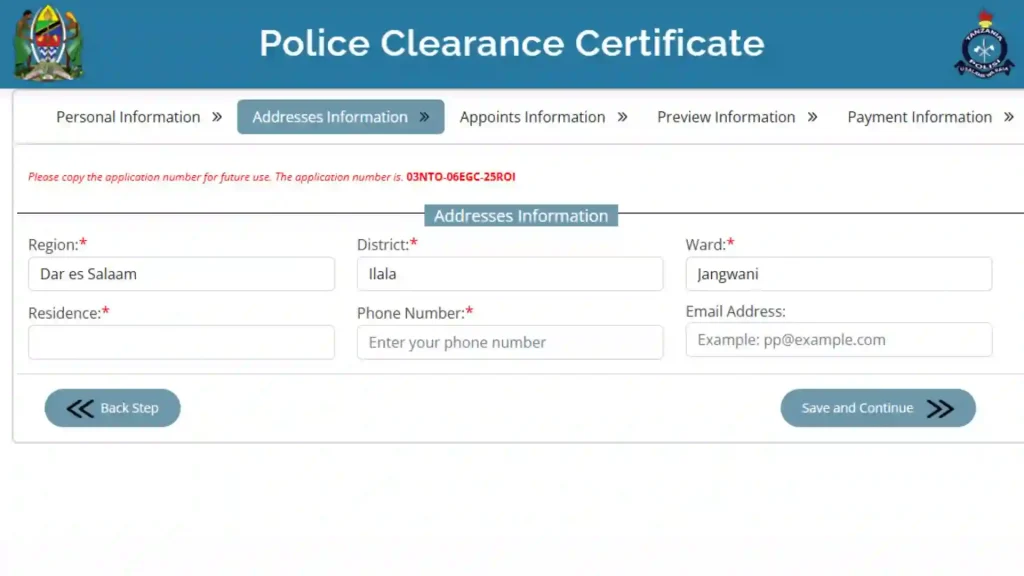Go to Appoints Information step tab
The image size is (1024, 576).
(x=543, y=117)
